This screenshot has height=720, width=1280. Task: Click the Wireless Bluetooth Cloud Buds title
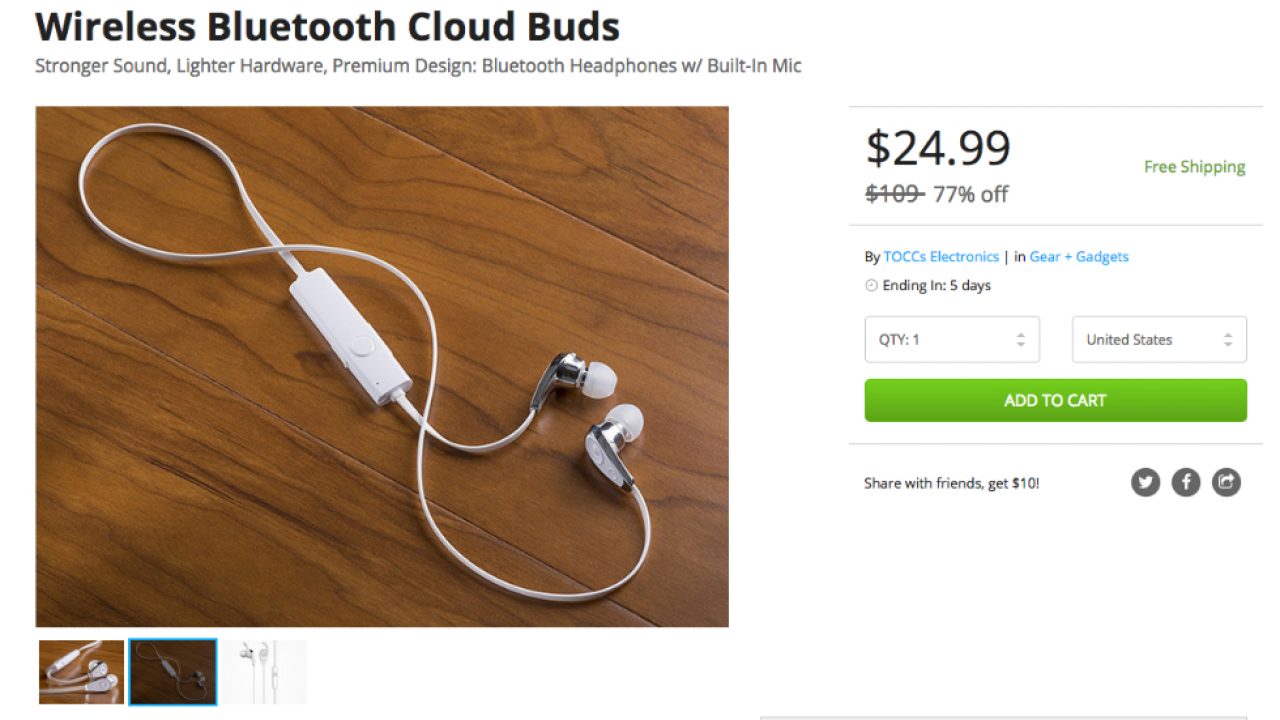327,27
